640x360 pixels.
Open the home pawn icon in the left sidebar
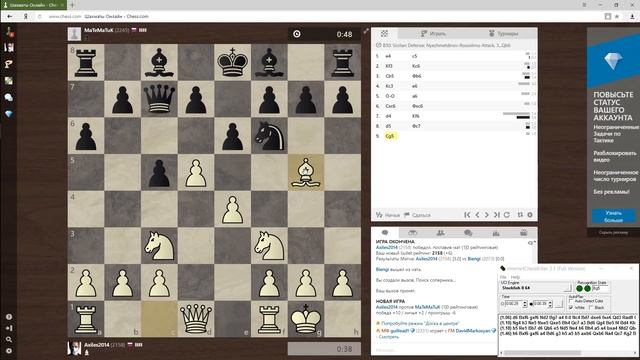click(9, 31)
